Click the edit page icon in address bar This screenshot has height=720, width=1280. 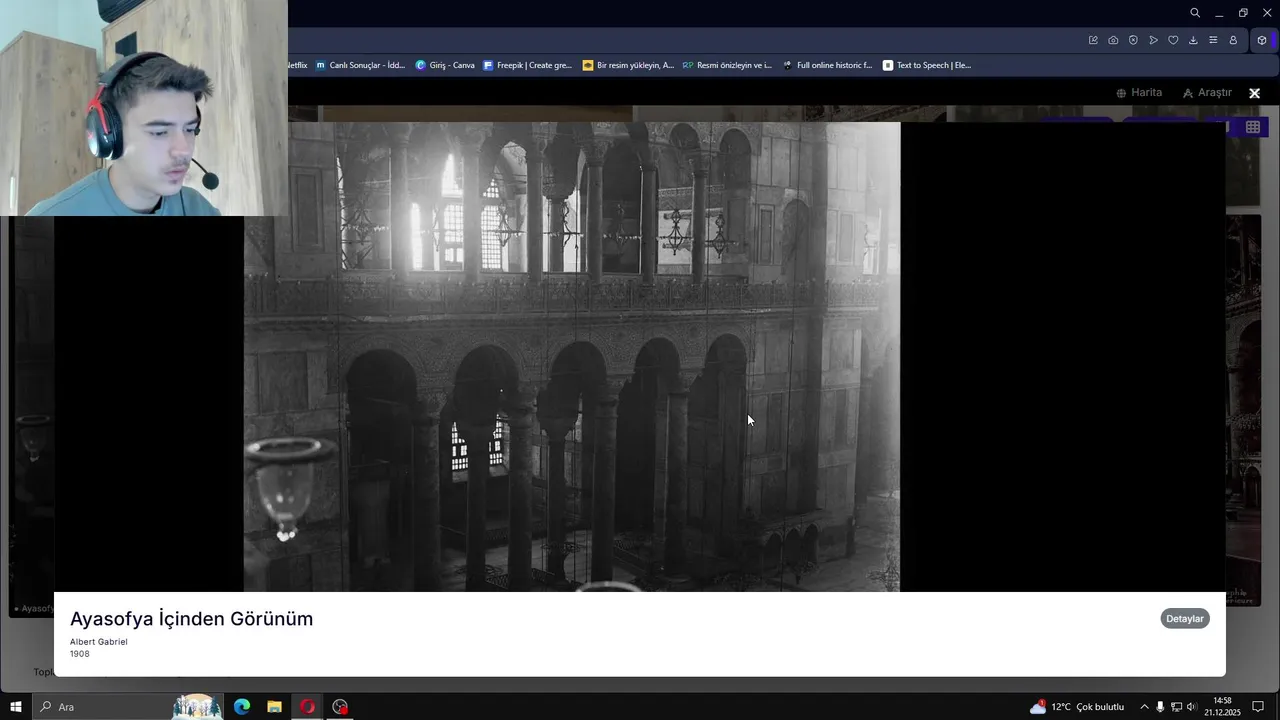coord(1093,40)
